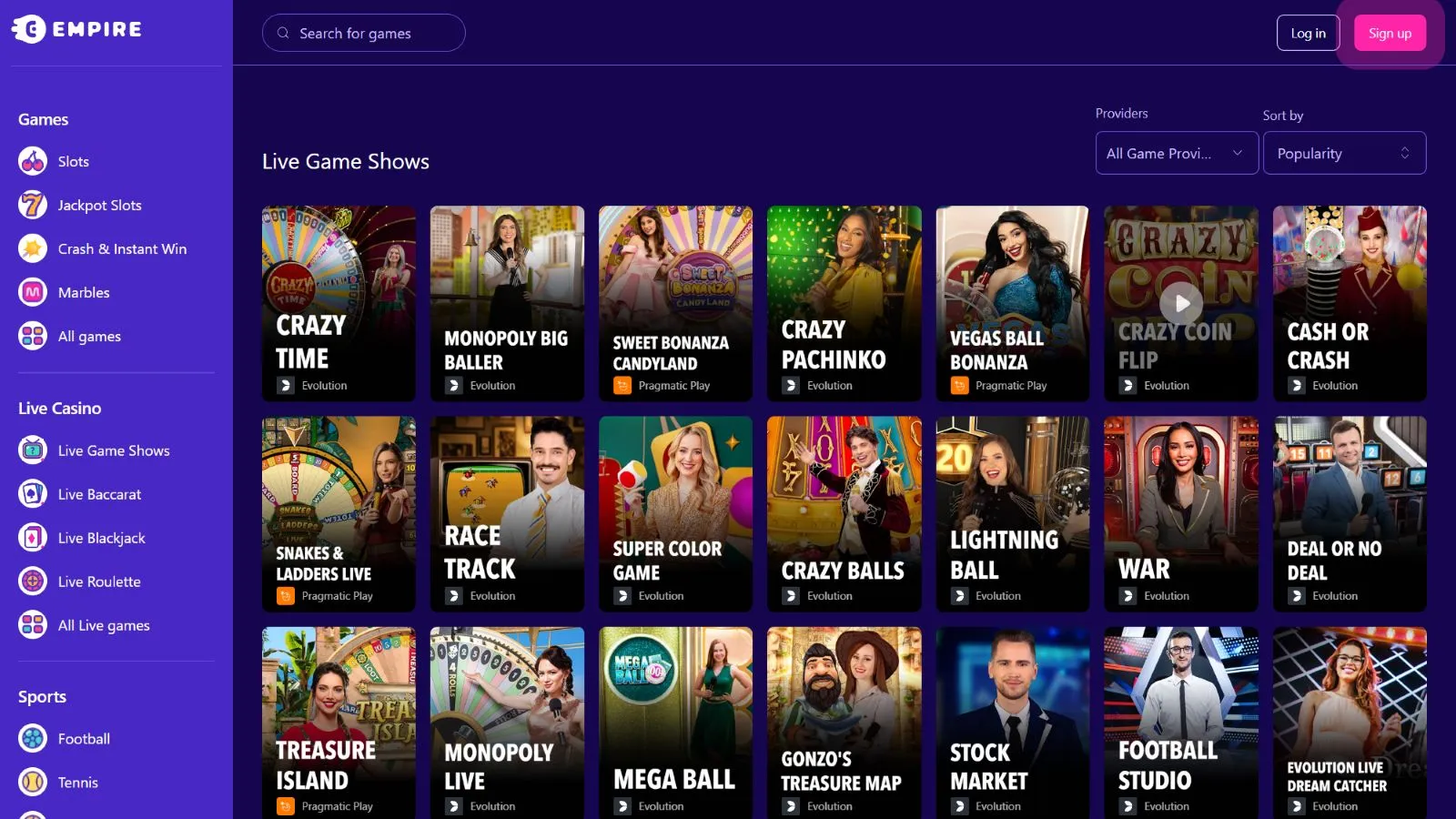Click the Marbles sidebar icon

tap(33, 292)
